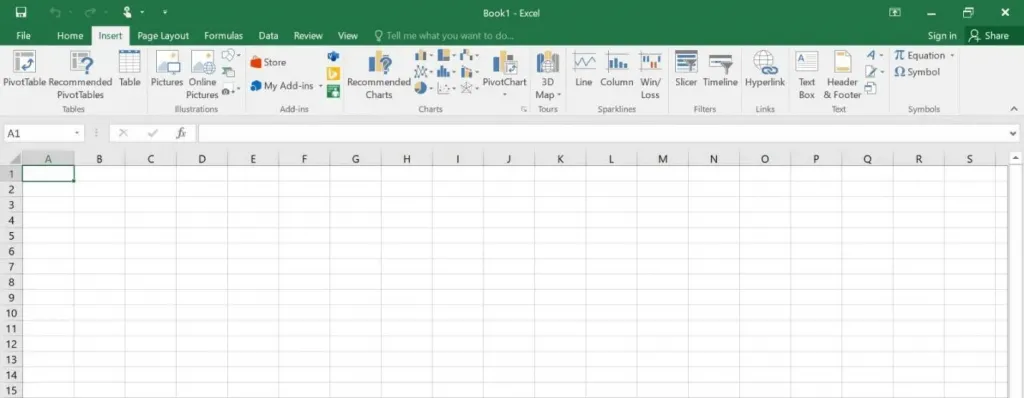Viewport: 1024px width, 398px height.
Task: Open the scatter chart dropdown
Action: pos(447,88)
